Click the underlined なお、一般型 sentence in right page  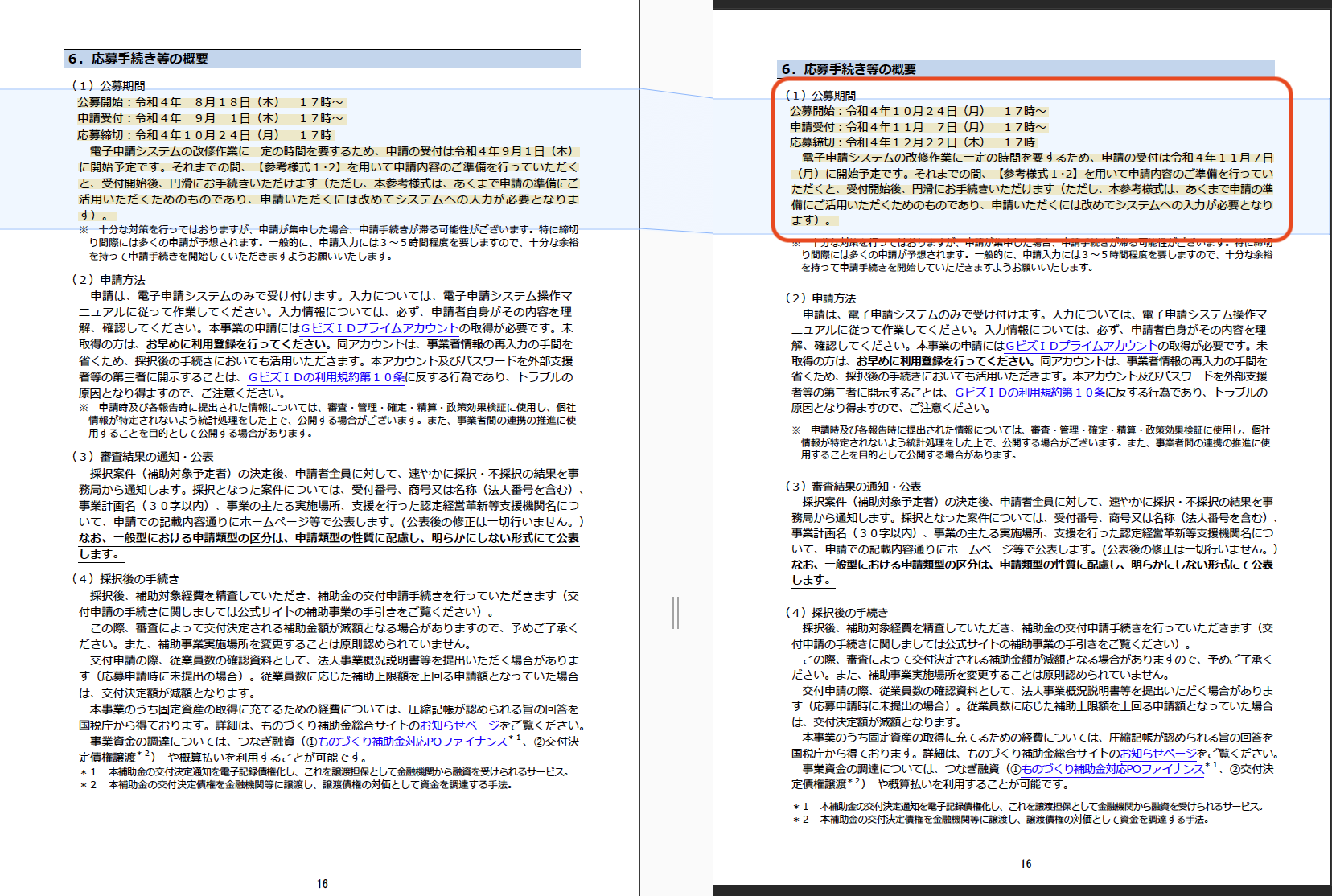pyautogui.click(x=1032, y=572)
